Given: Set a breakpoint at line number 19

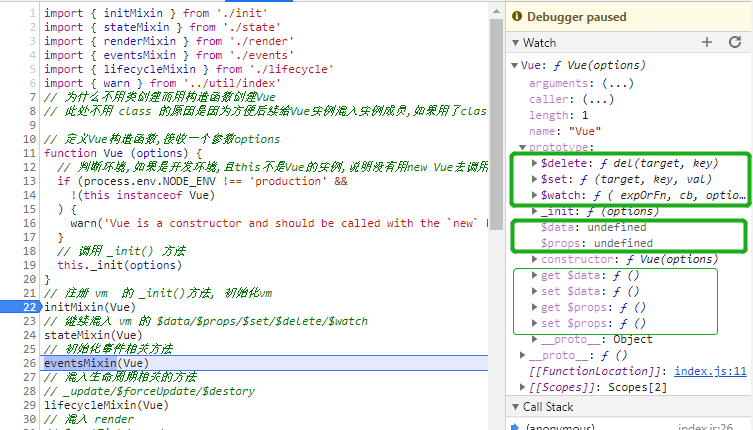Looking at the screenshot, I should (29, 265).
